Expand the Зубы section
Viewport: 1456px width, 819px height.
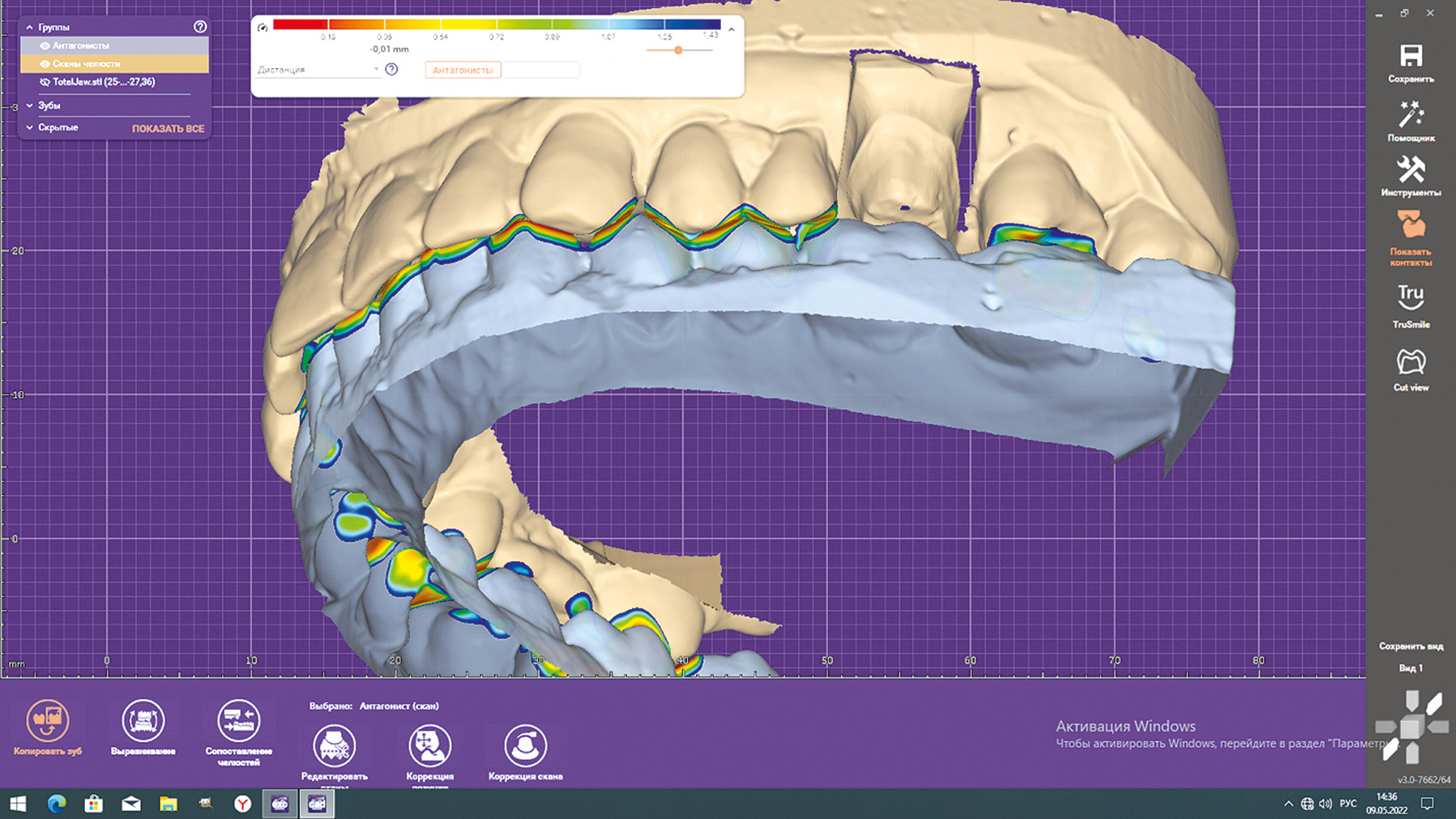coord(30,105)
